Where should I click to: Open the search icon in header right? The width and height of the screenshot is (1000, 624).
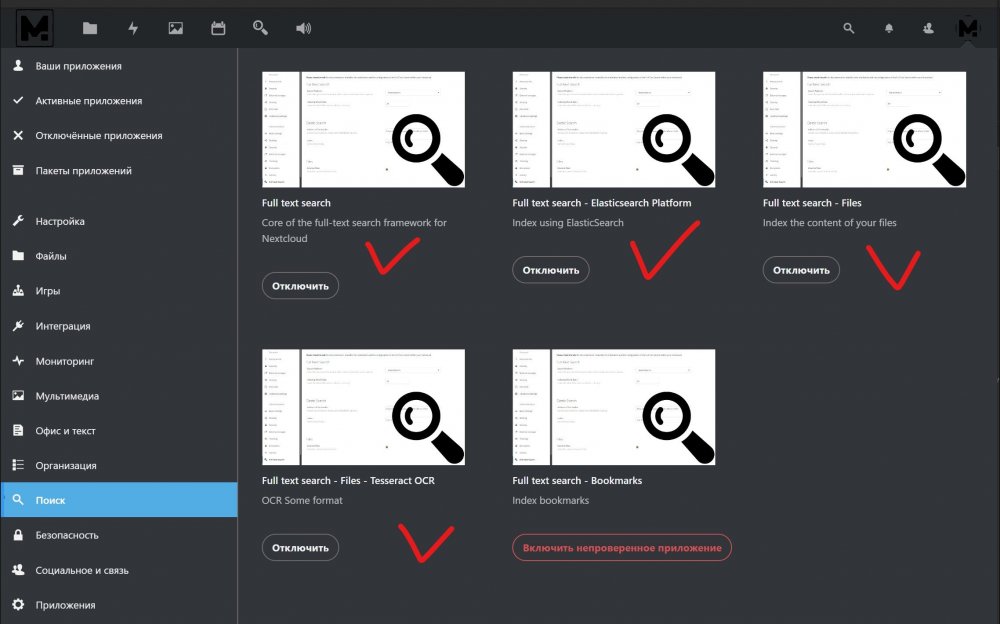pyautogui.click(x=848, y=28)
